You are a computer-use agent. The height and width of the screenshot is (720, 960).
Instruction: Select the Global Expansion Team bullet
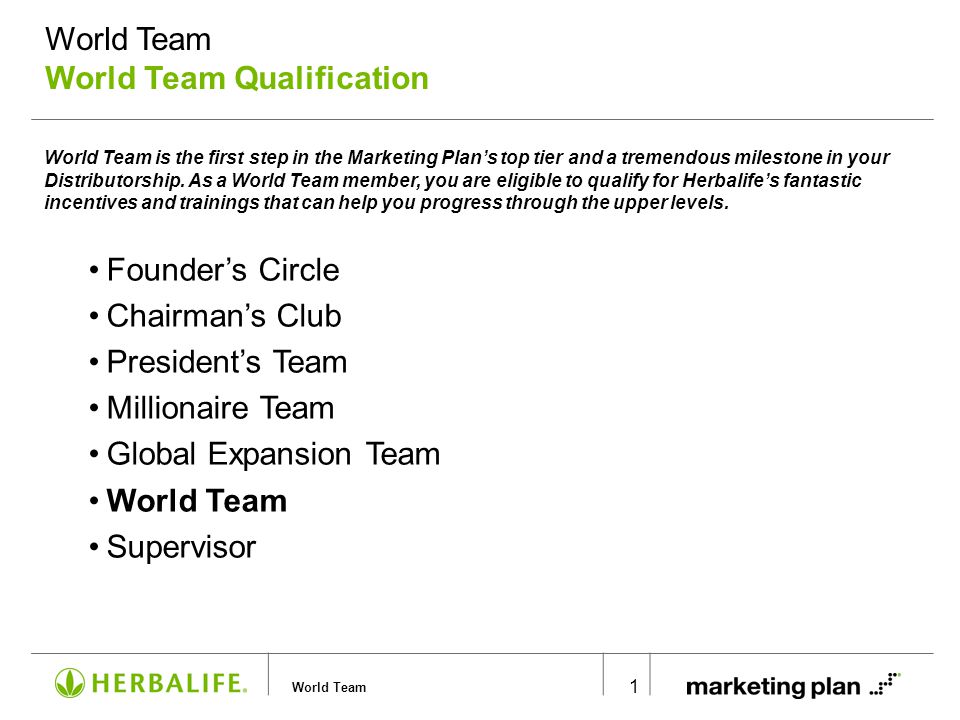click(273, 455)
